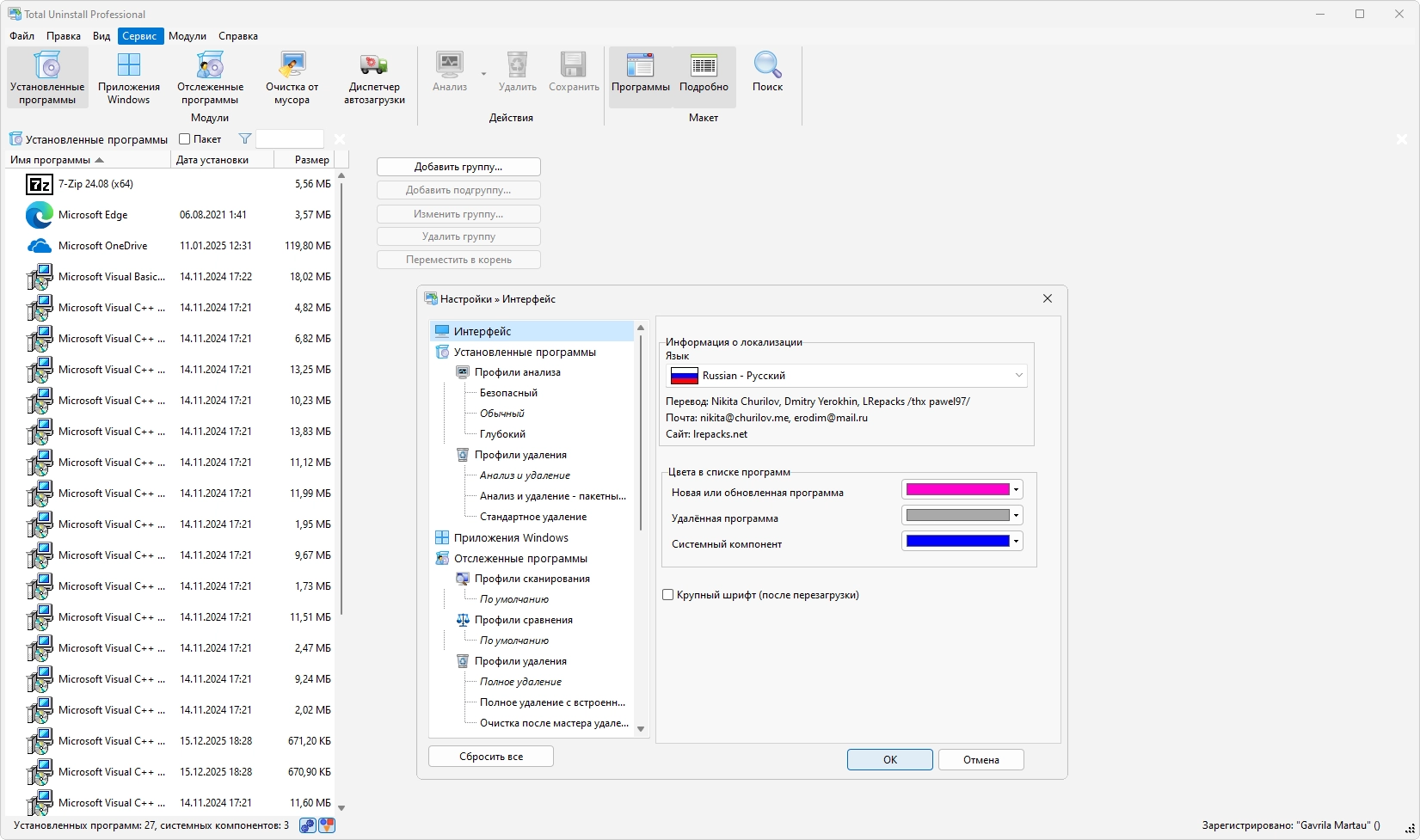
Task: Click the Интерфейс monitor icon in settings tree
Action: (x=442, y=331)
